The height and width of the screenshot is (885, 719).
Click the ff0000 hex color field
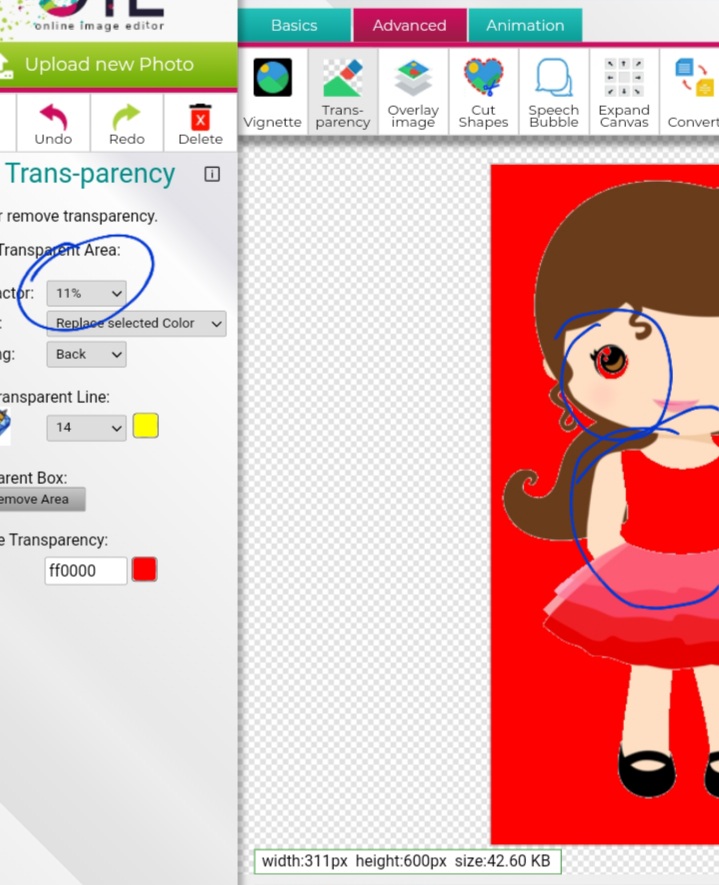(x=86, y=571)
